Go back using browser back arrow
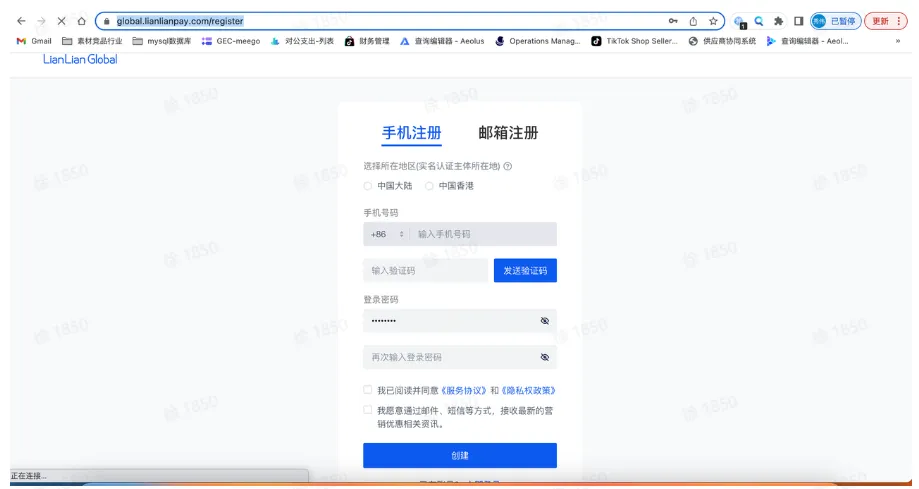Screen dimensions: 919x489 21,21
